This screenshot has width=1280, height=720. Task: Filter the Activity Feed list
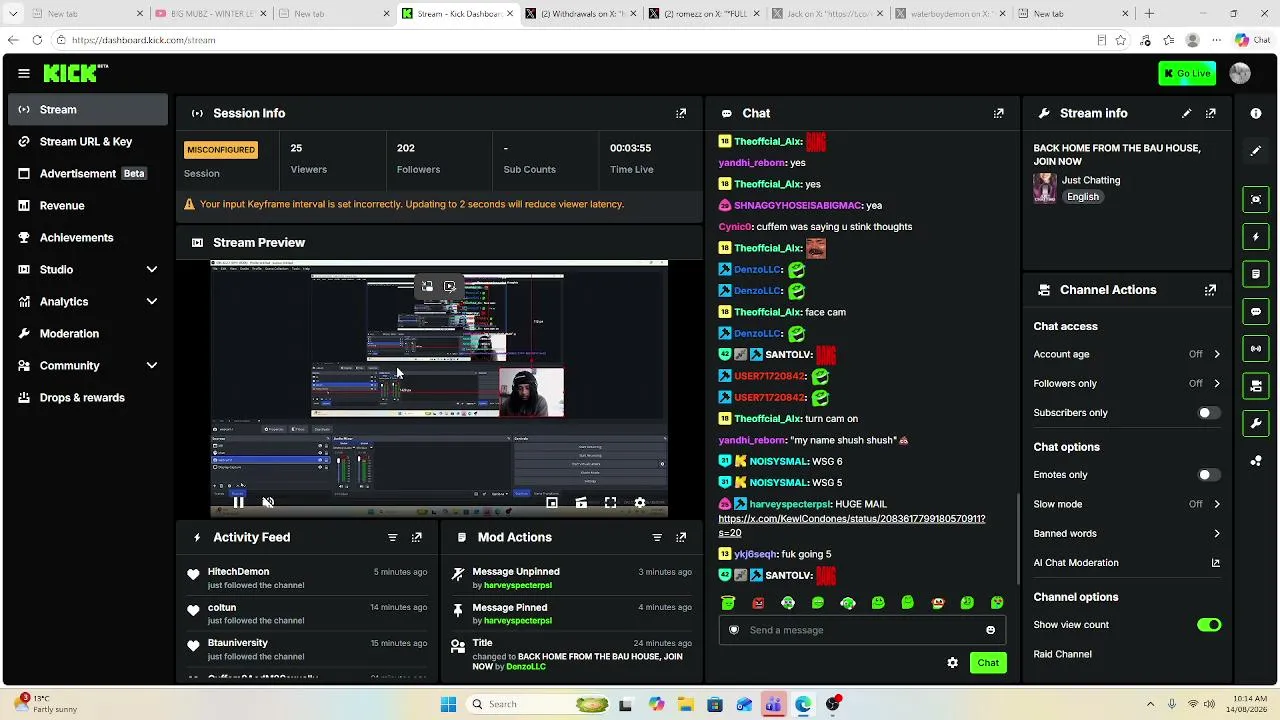(x=392, y=538)
